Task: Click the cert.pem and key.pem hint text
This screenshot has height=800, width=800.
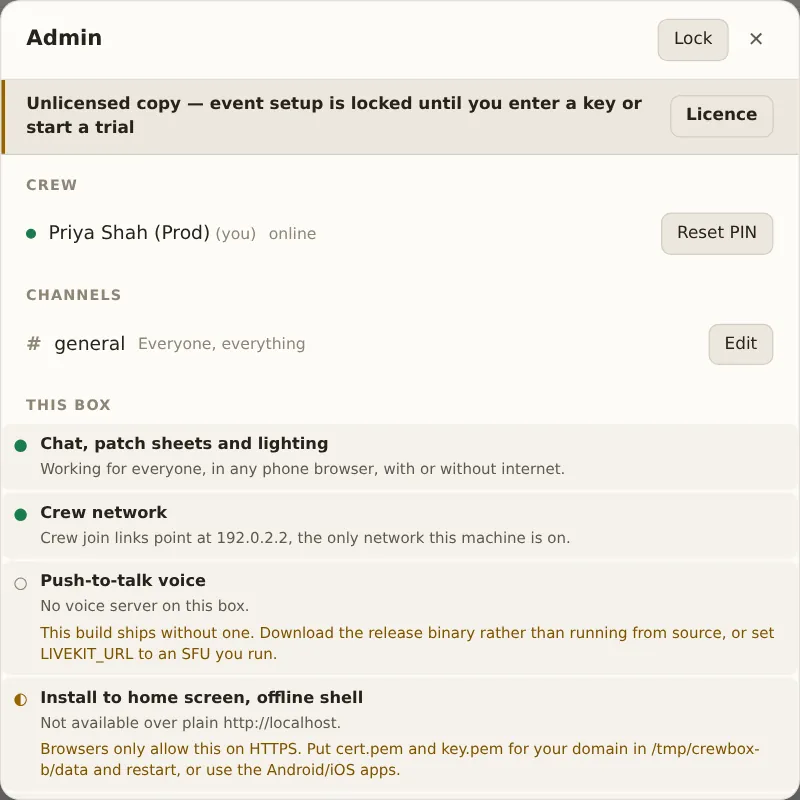Action: pos(400,759)
